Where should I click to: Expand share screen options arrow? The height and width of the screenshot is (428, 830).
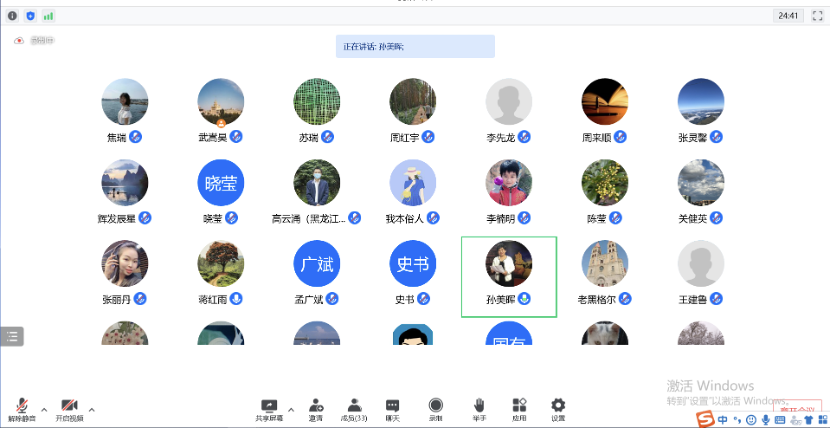(291, 409)
